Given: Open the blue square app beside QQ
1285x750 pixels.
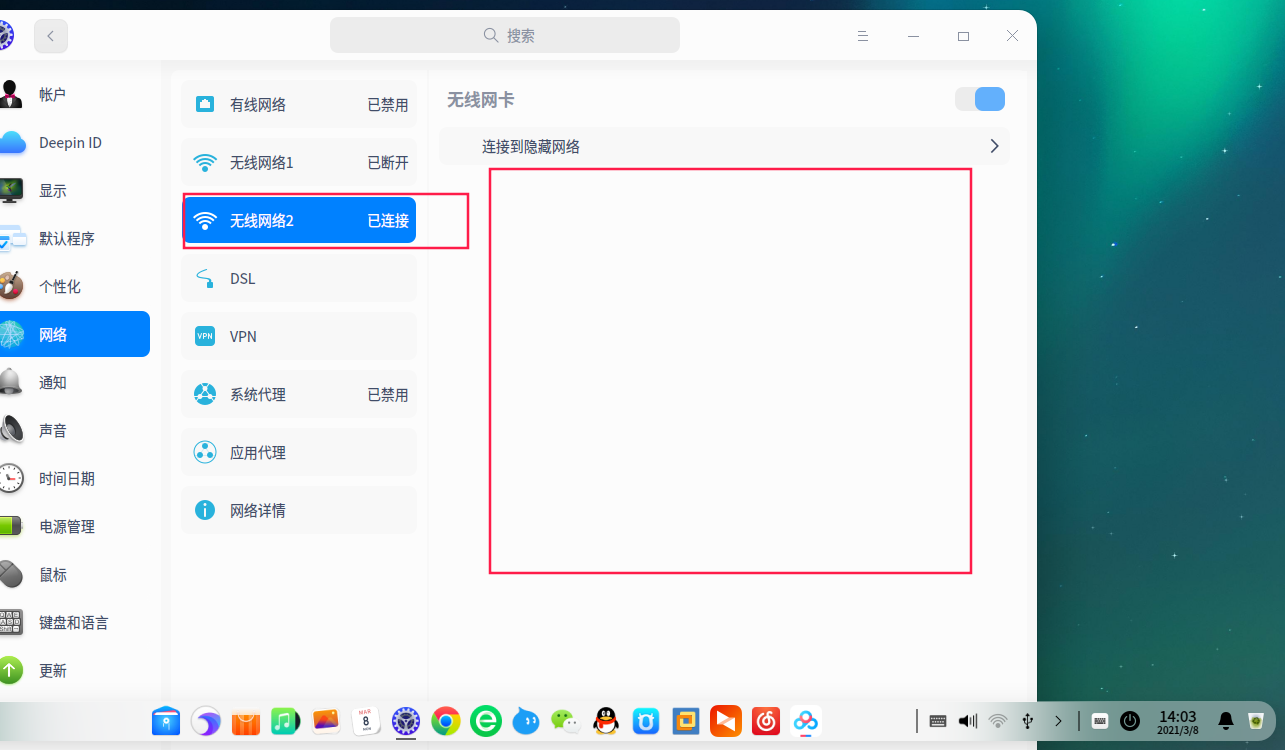Looking at the screenshot, I should click(646, 720).
